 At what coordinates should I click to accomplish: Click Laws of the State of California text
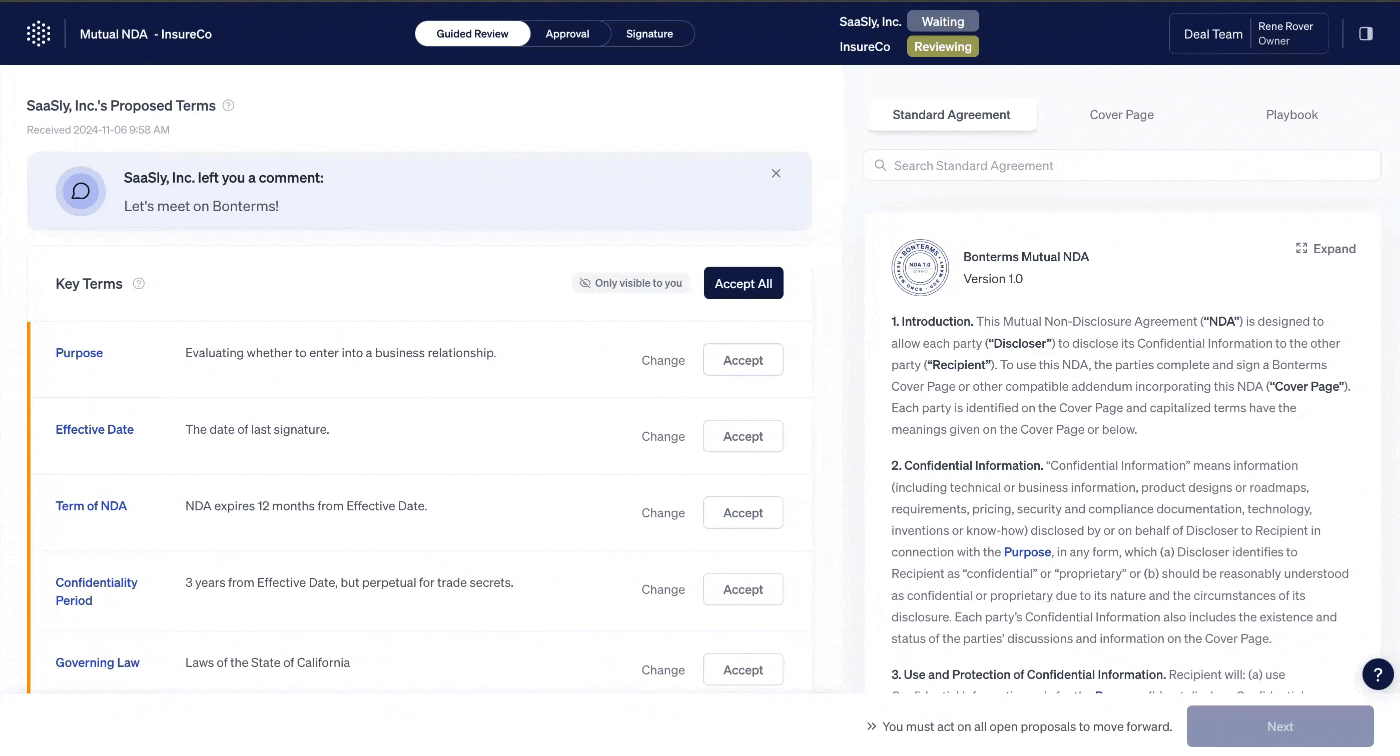(267, 662)
